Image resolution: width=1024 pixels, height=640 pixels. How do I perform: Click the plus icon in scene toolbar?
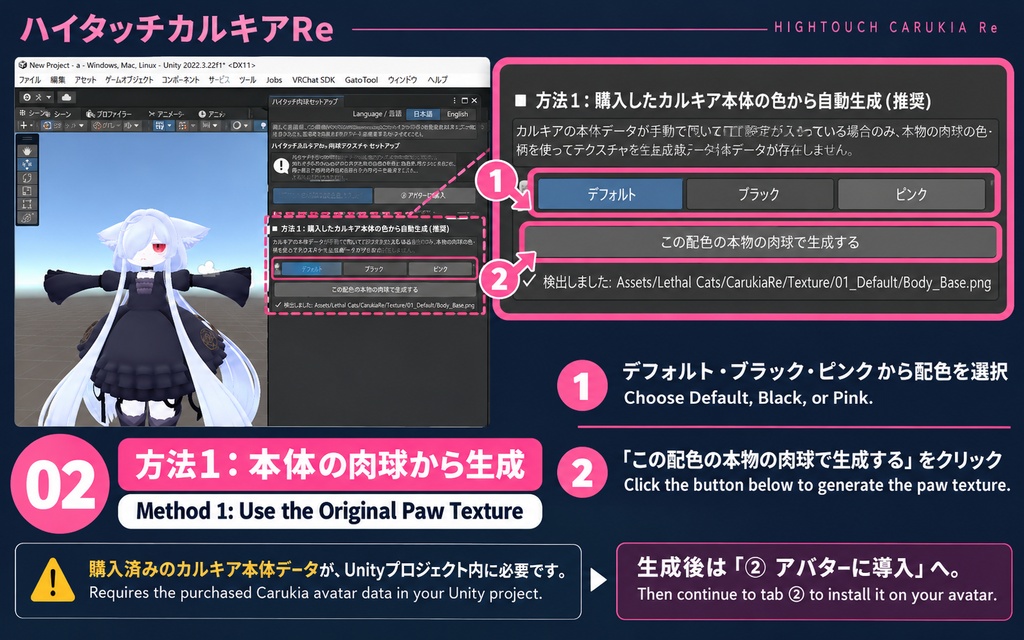[x=24, y=125]
